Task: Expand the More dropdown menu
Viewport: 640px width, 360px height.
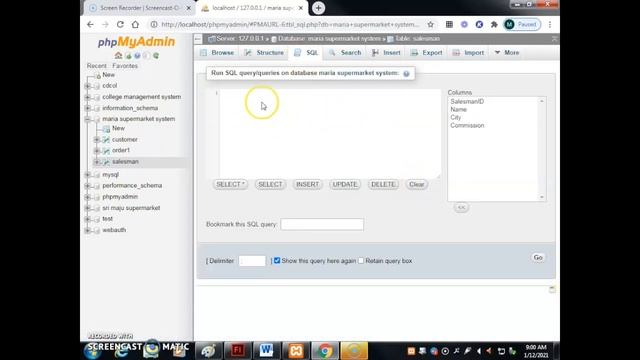Action: click(x=507, y=53)
